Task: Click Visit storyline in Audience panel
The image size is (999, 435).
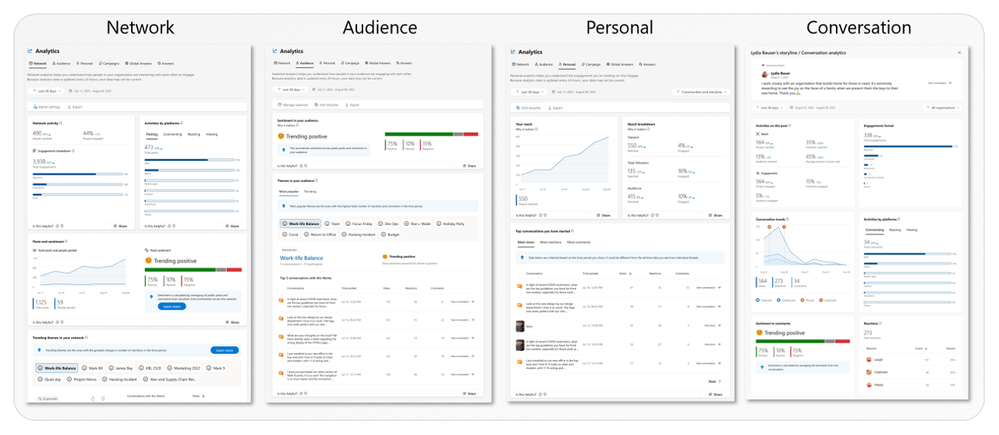Action: point(326,104)
